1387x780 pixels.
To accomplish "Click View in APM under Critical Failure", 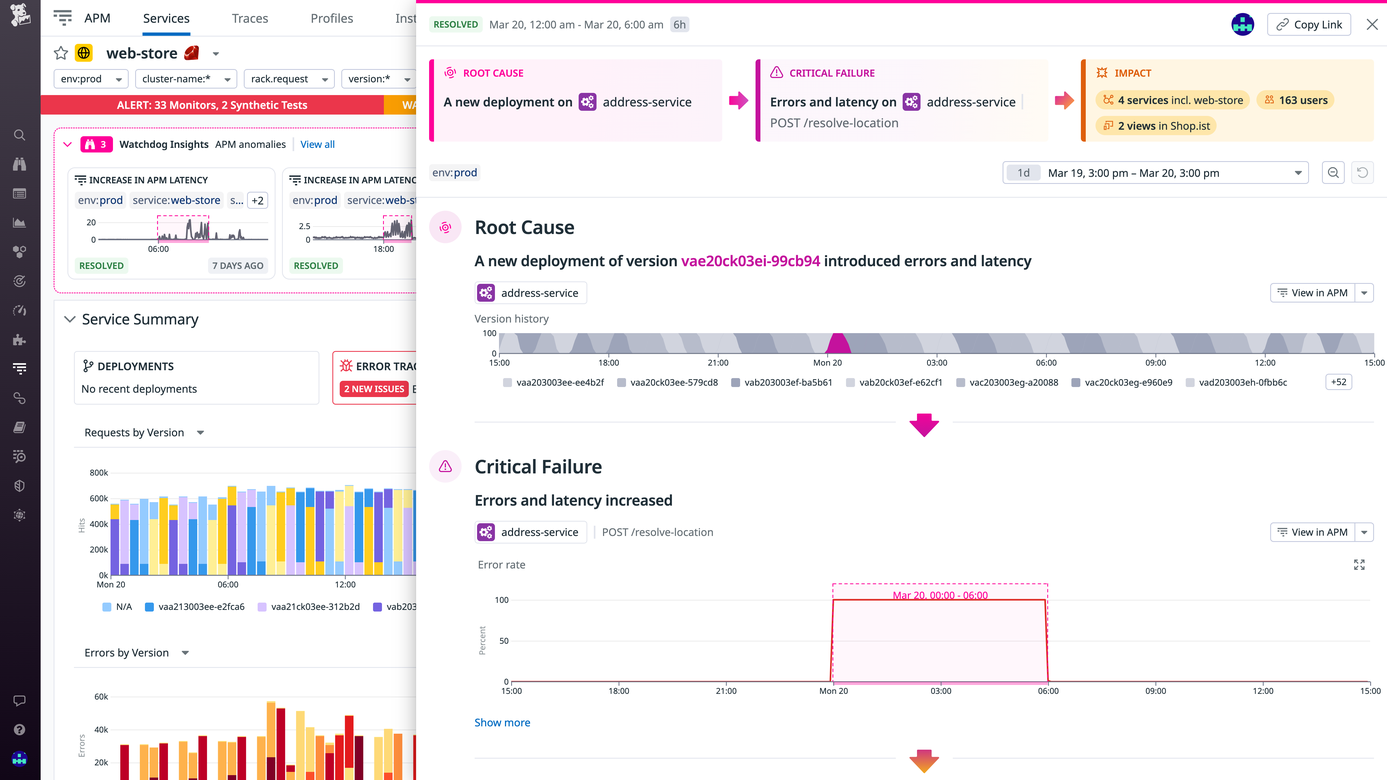I will click(x=1312, y=532).
